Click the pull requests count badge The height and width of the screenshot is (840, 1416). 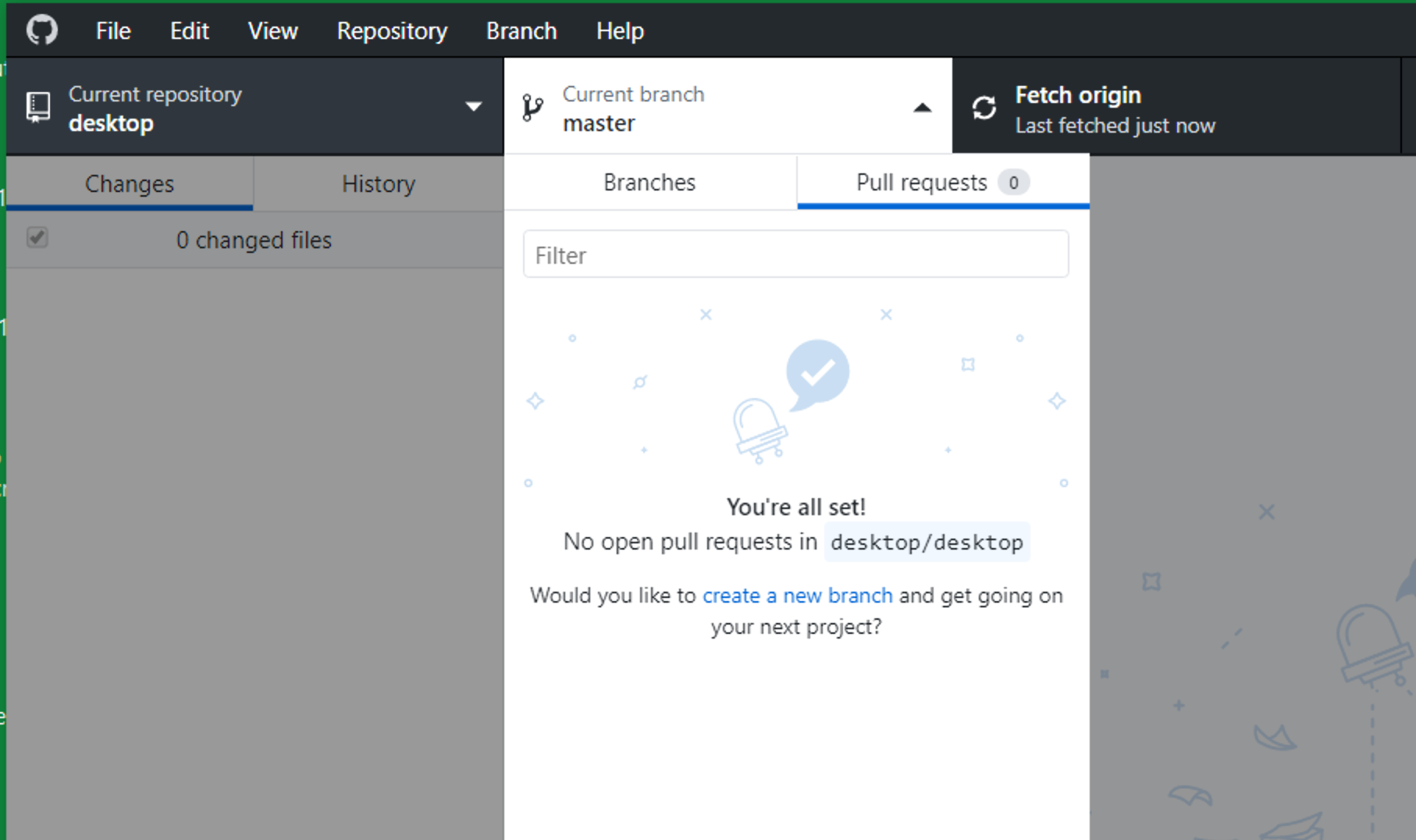pos(1013,183)
